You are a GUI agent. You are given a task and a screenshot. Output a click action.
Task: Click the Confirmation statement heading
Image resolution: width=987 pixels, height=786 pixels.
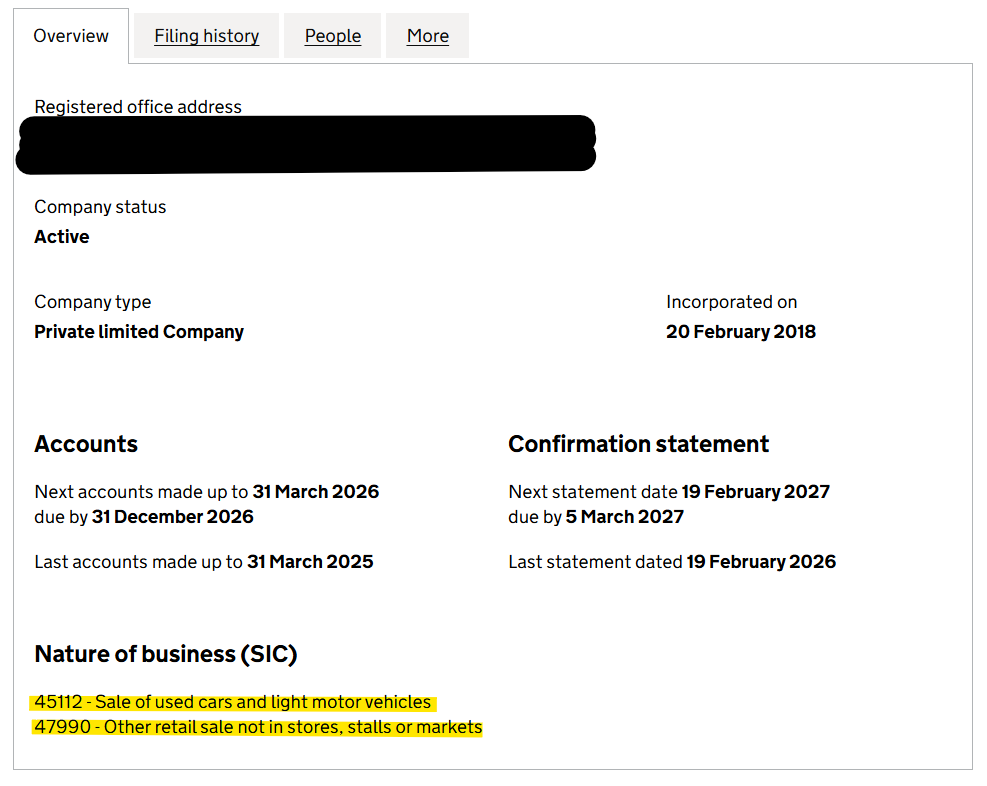coord(638,444)
